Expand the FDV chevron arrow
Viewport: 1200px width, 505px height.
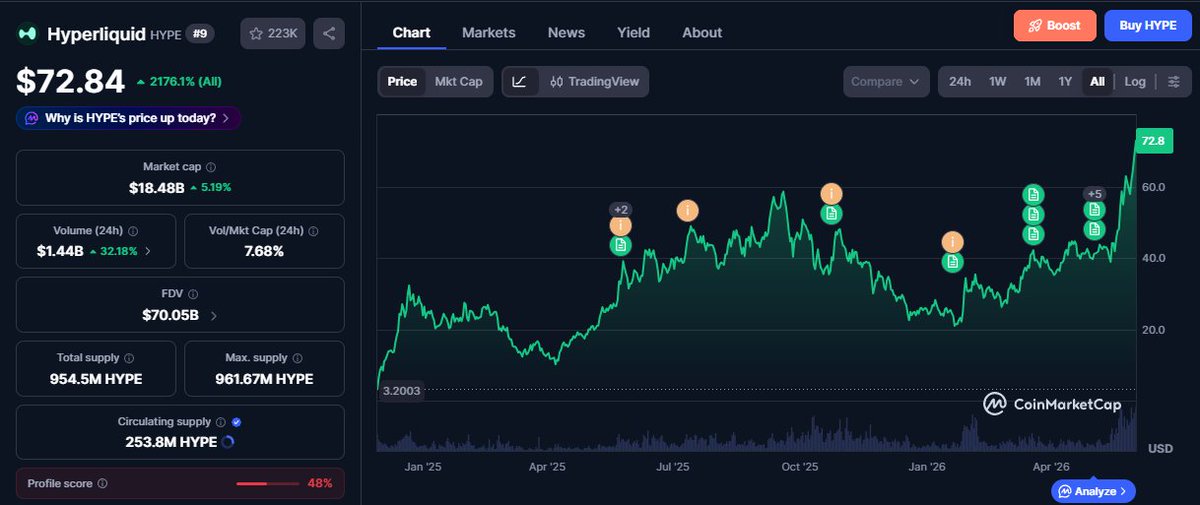(x=213, y=316)
